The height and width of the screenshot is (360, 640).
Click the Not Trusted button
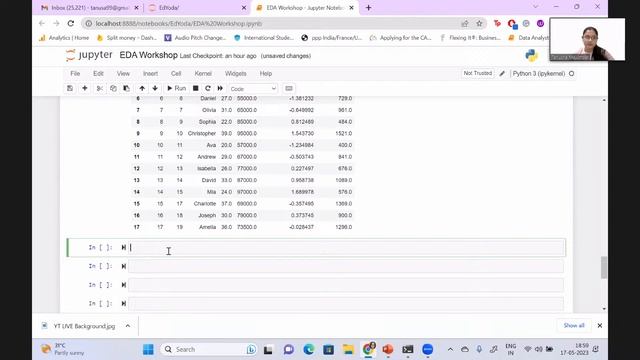(x=478, y=73)
